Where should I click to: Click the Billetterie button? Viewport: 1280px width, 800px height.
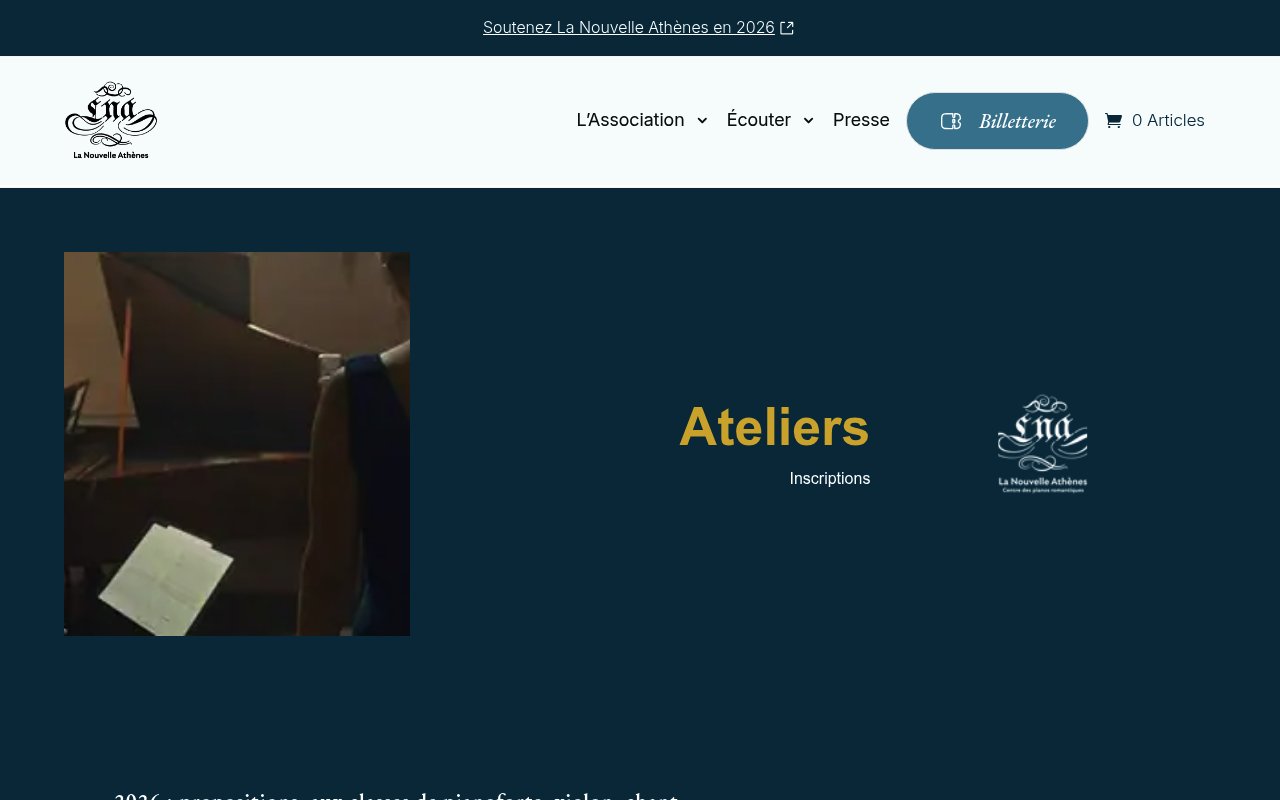pos(997,121)
